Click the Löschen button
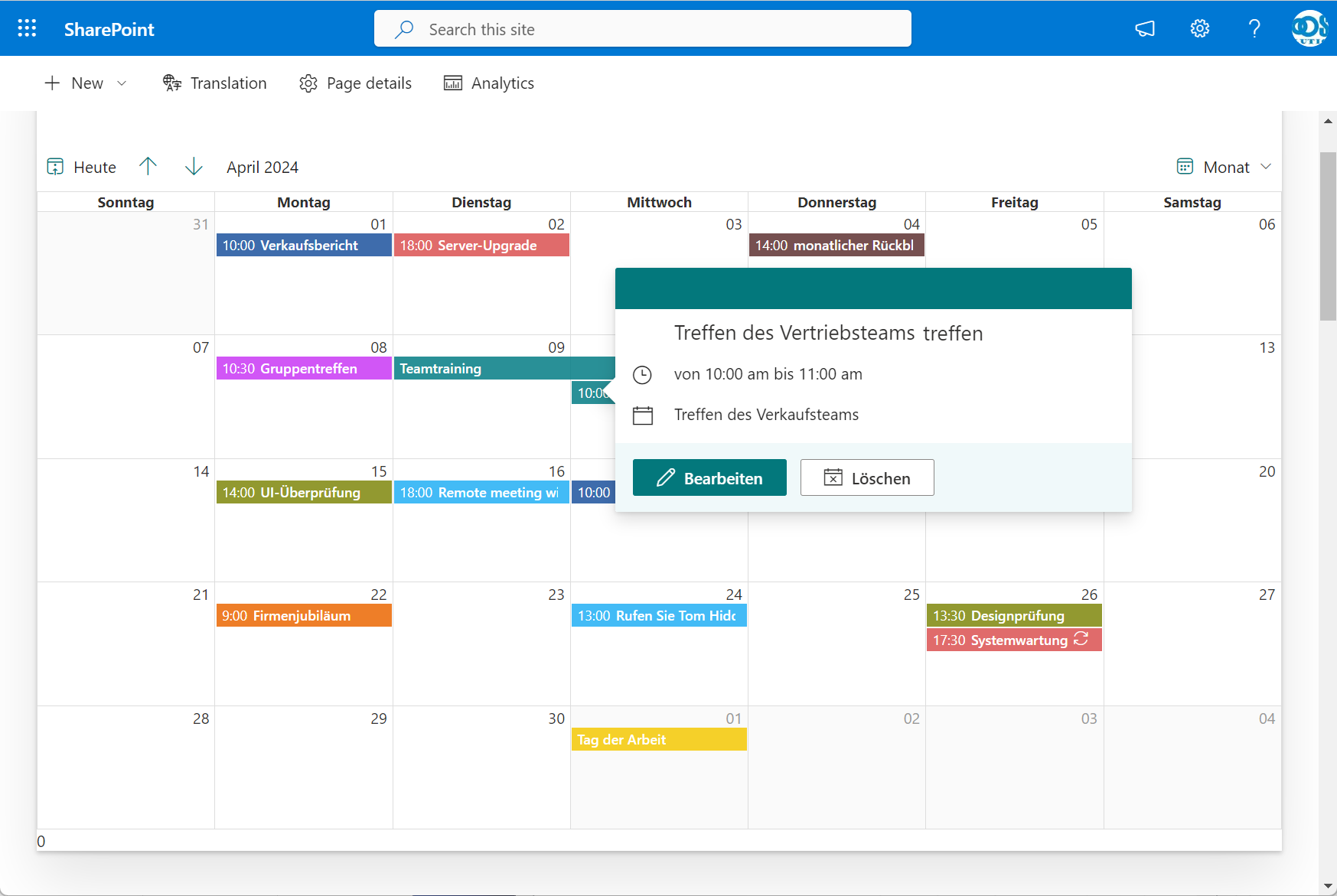This screenshot has height=896, width=1337. pos(867,478)
